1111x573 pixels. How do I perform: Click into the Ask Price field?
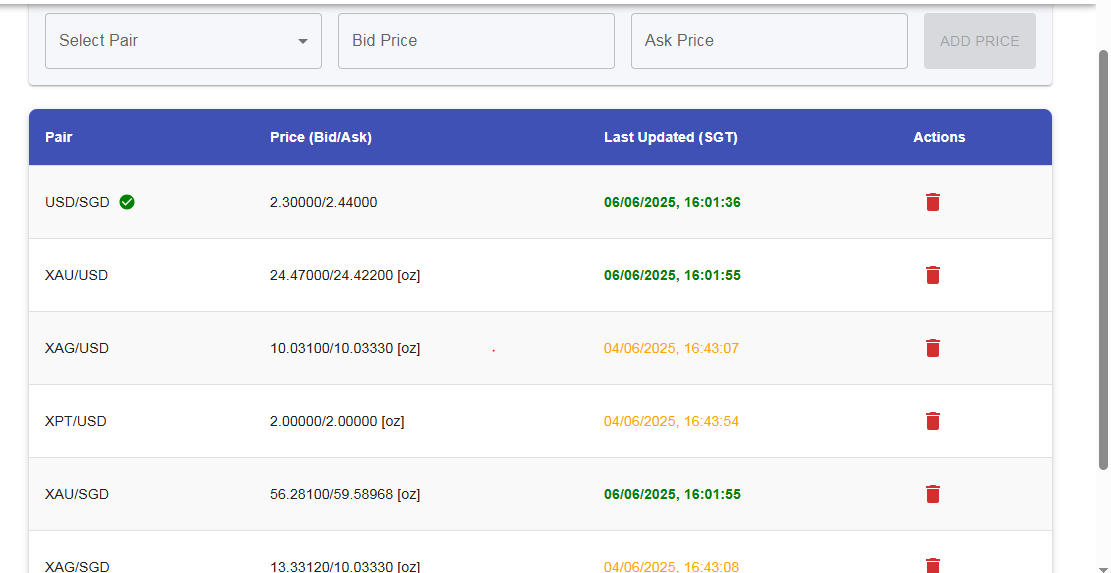point(769,41)
